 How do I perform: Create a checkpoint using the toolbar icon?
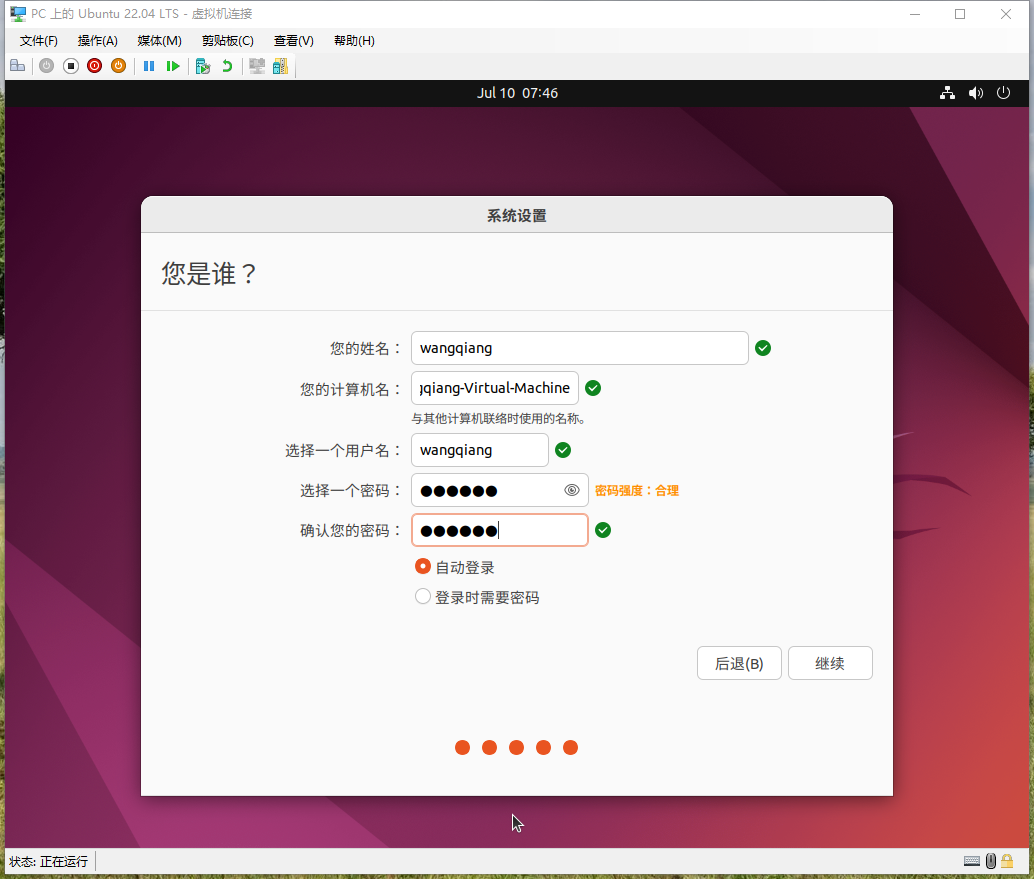(203, 66)
